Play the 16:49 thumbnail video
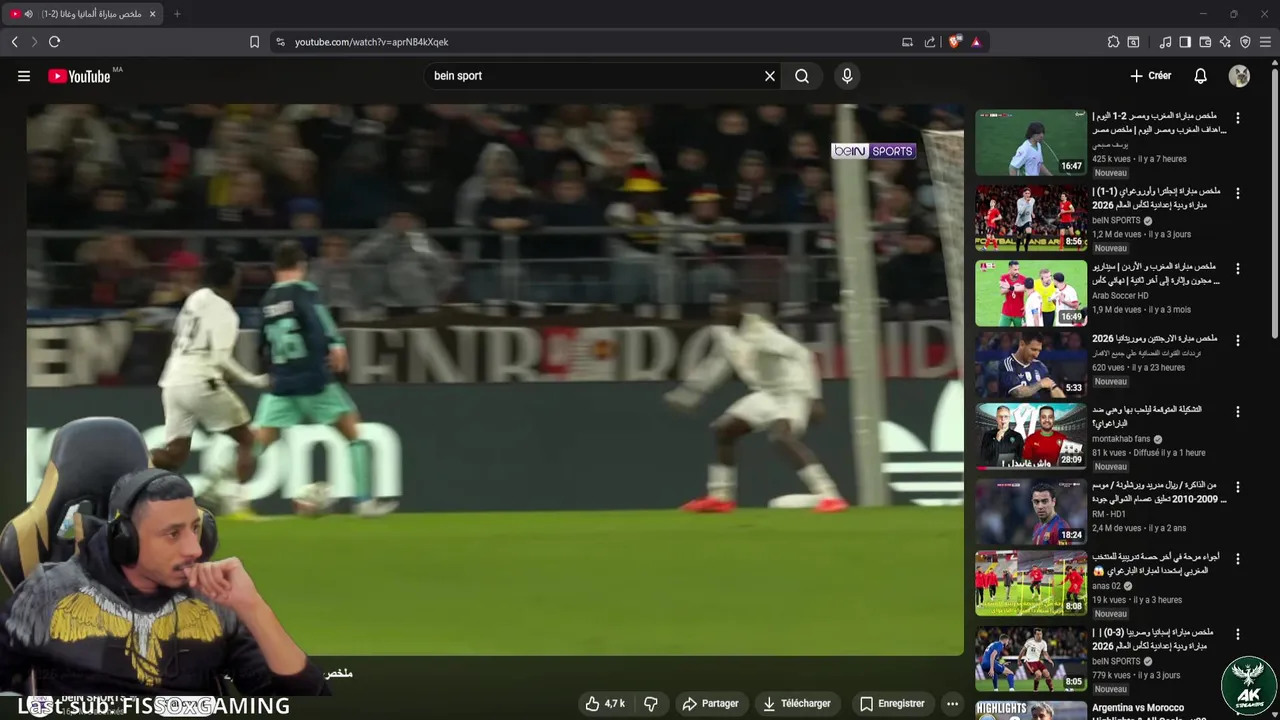Viewport: 1280px width, 720px height. pyautogui.click(x=1031, y=293)
